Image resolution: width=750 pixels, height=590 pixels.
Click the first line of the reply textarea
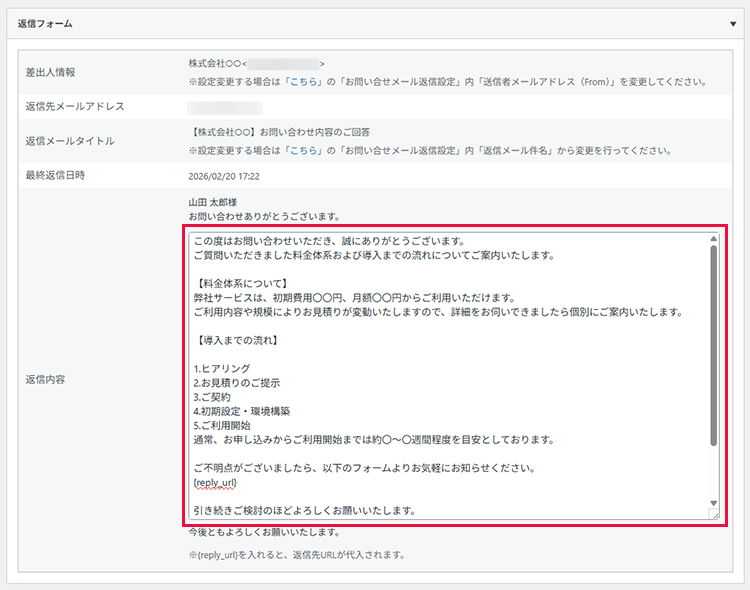[x=328, y=241]
